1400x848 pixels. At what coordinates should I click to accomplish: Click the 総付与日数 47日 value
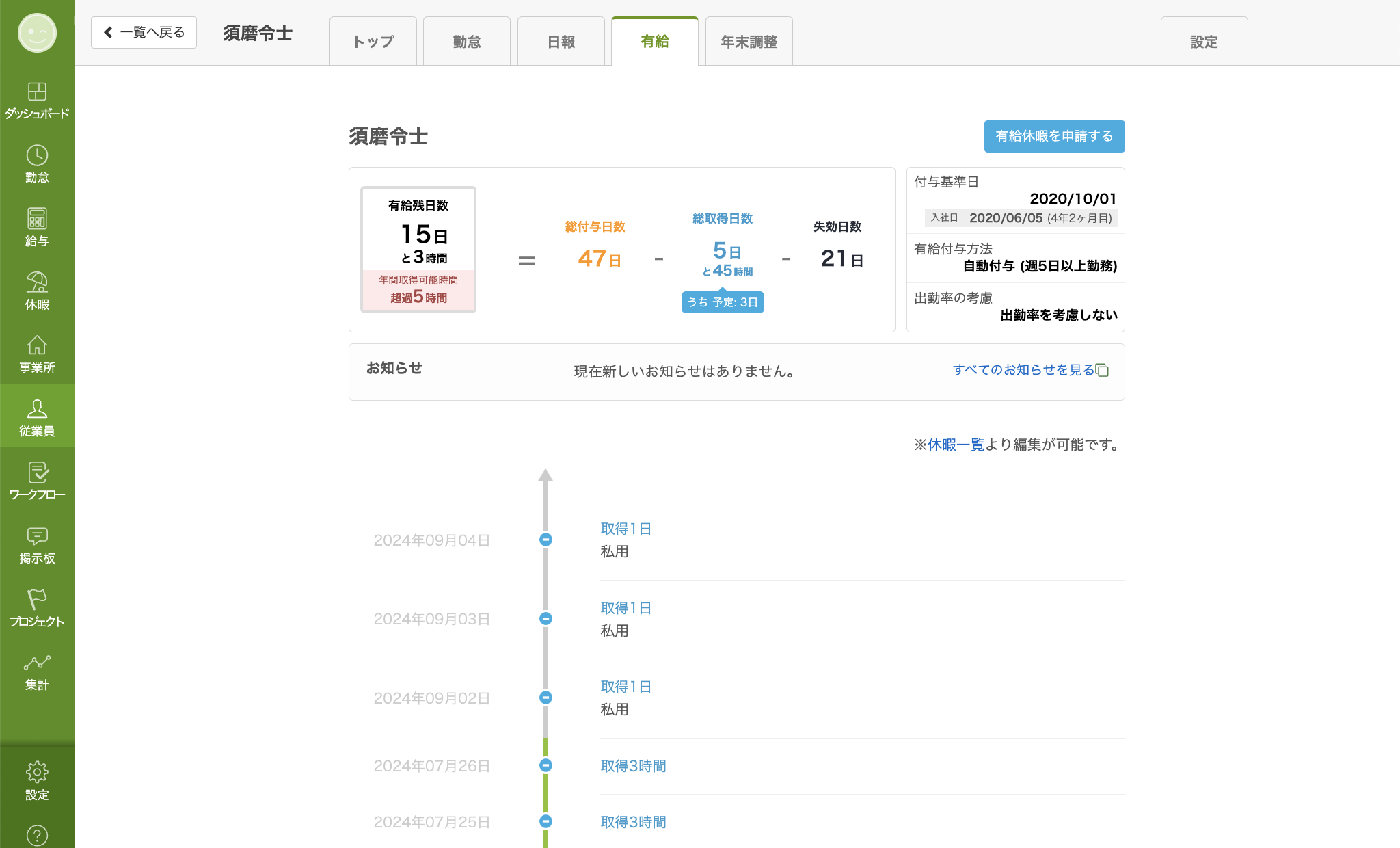click(x=599, y=259)
